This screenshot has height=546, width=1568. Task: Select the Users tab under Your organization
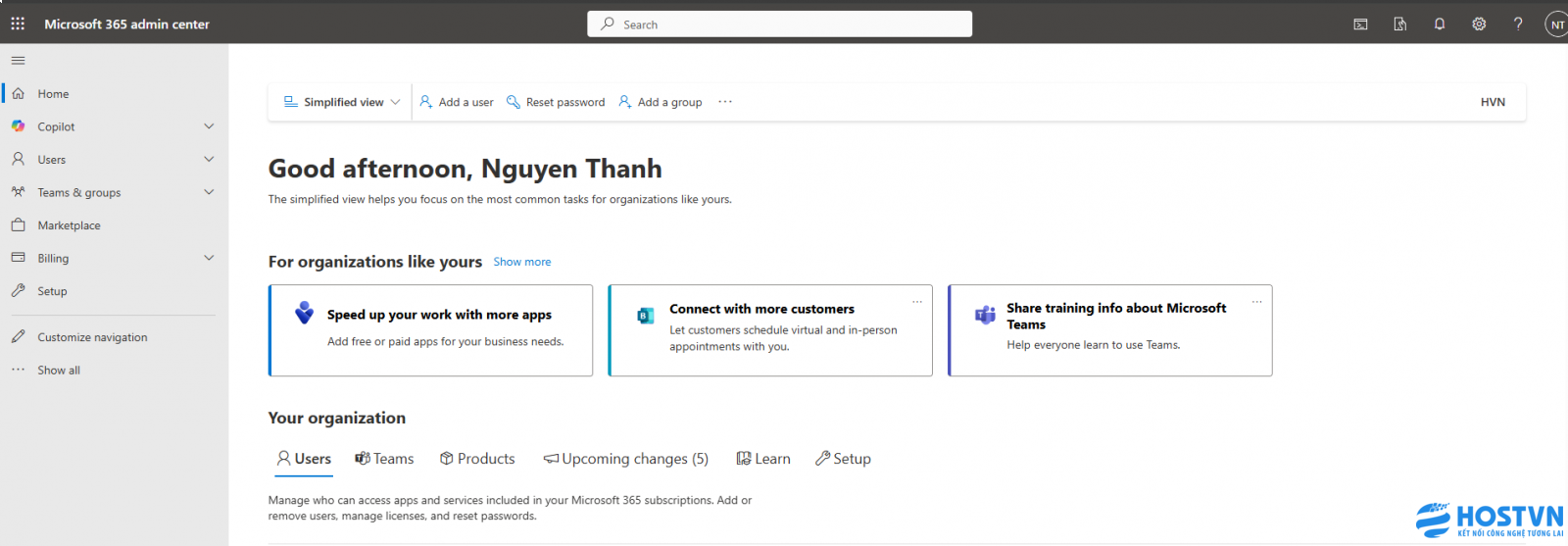304,459
